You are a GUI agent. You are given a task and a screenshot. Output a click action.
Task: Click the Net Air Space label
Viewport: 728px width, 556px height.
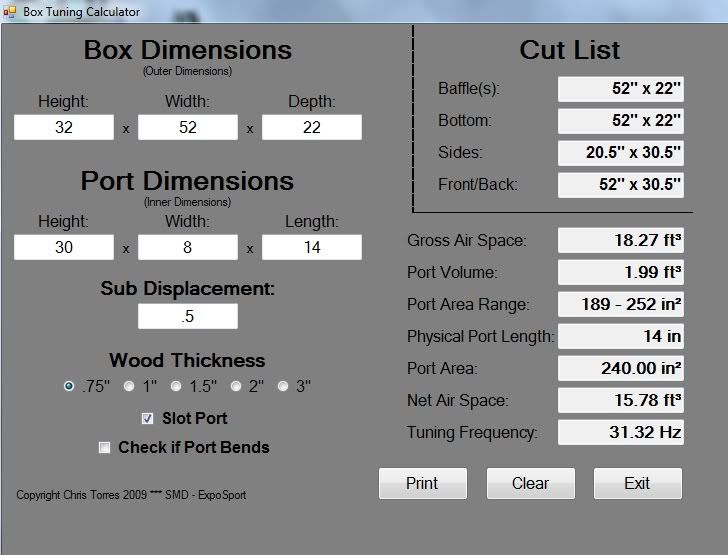[458, 401]
